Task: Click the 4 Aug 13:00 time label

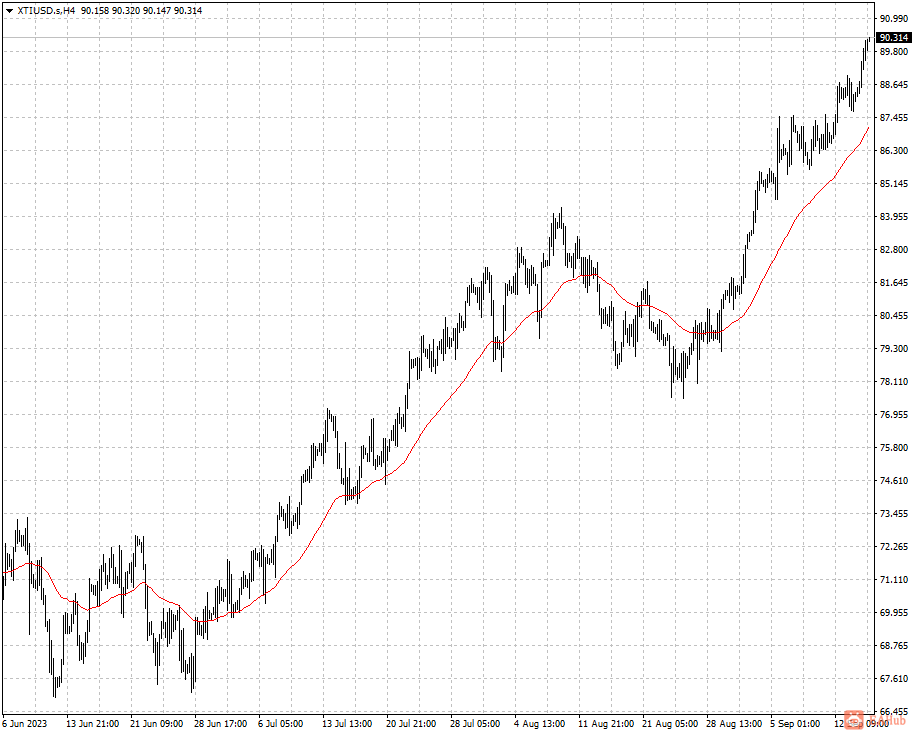Action: pyautogui.click(x=539, y=724)
